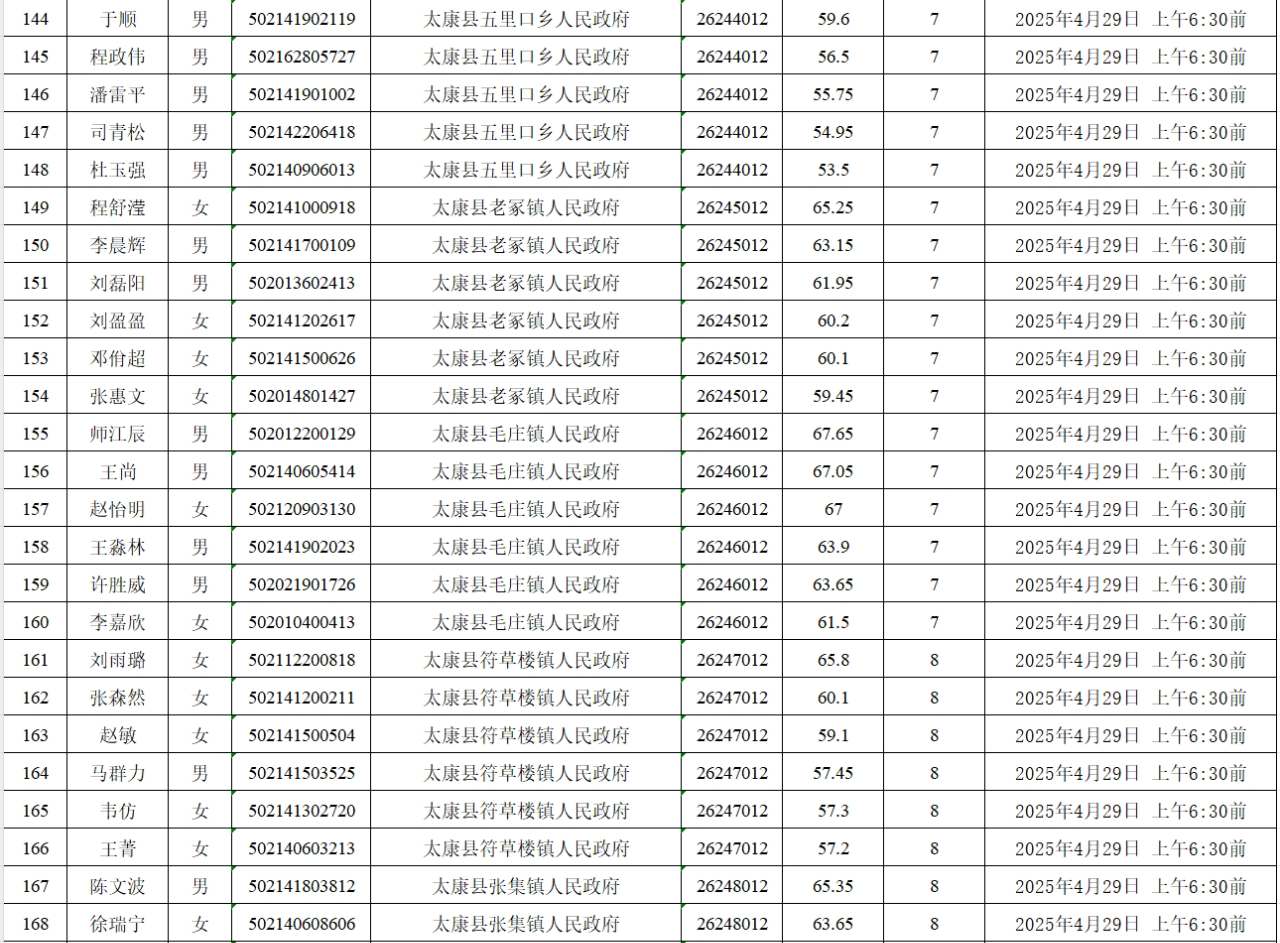The image size is (1280, 943).
Task: Click position code cell for 李嘉欣
Action: pos(732,622)
